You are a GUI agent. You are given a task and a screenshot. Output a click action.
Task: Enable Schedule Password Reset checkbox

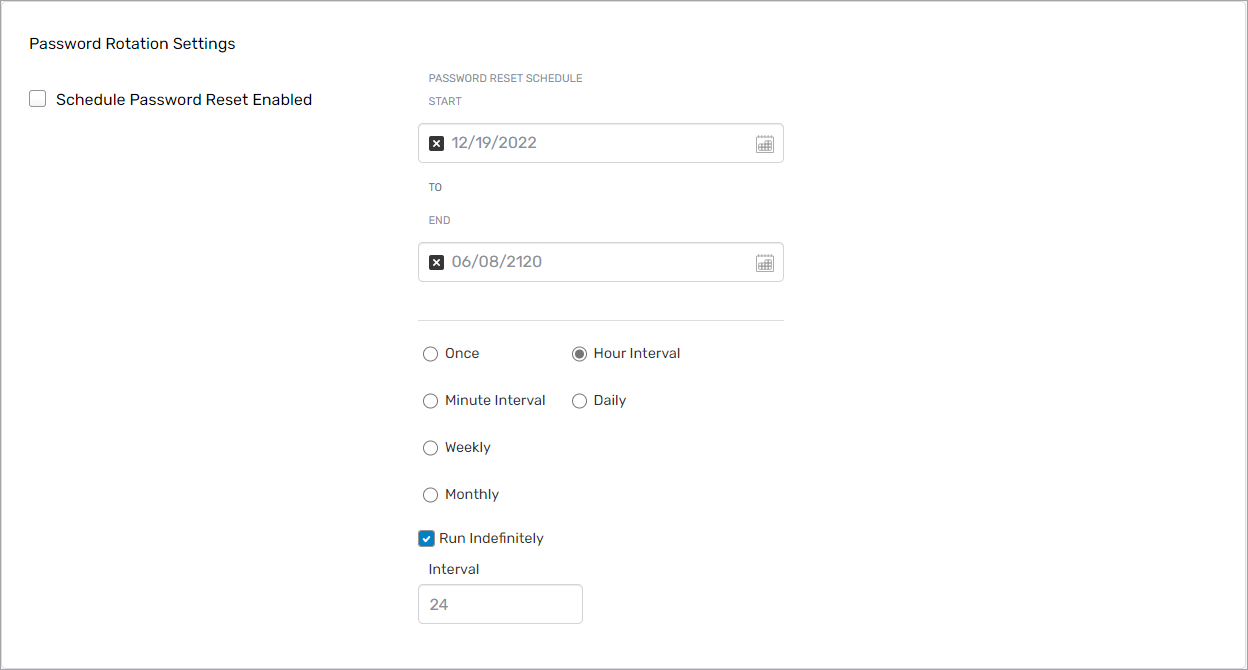click(38, 99)
